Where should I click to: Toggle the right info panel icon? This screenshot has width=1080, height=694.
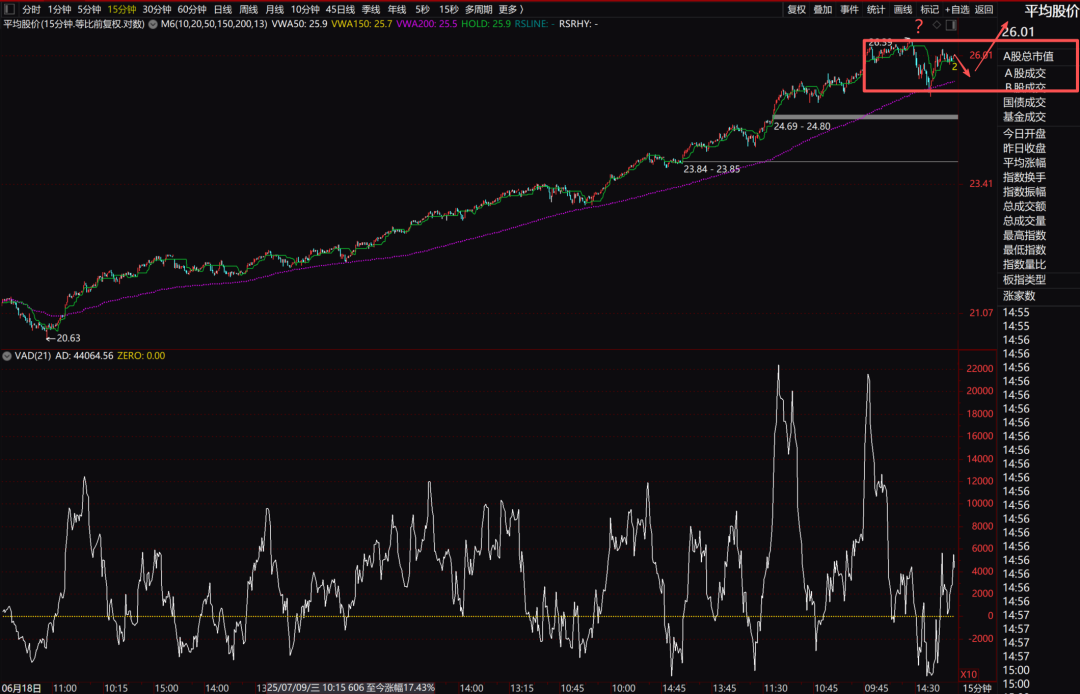pos(951,25)
